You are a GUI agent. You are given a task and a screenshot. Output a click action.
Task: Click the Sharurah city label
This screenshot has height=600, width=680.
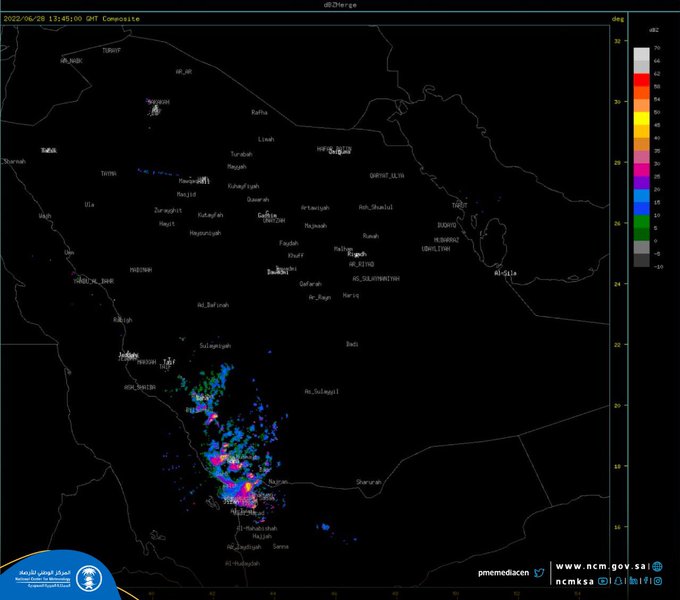[x=369, y=482]
